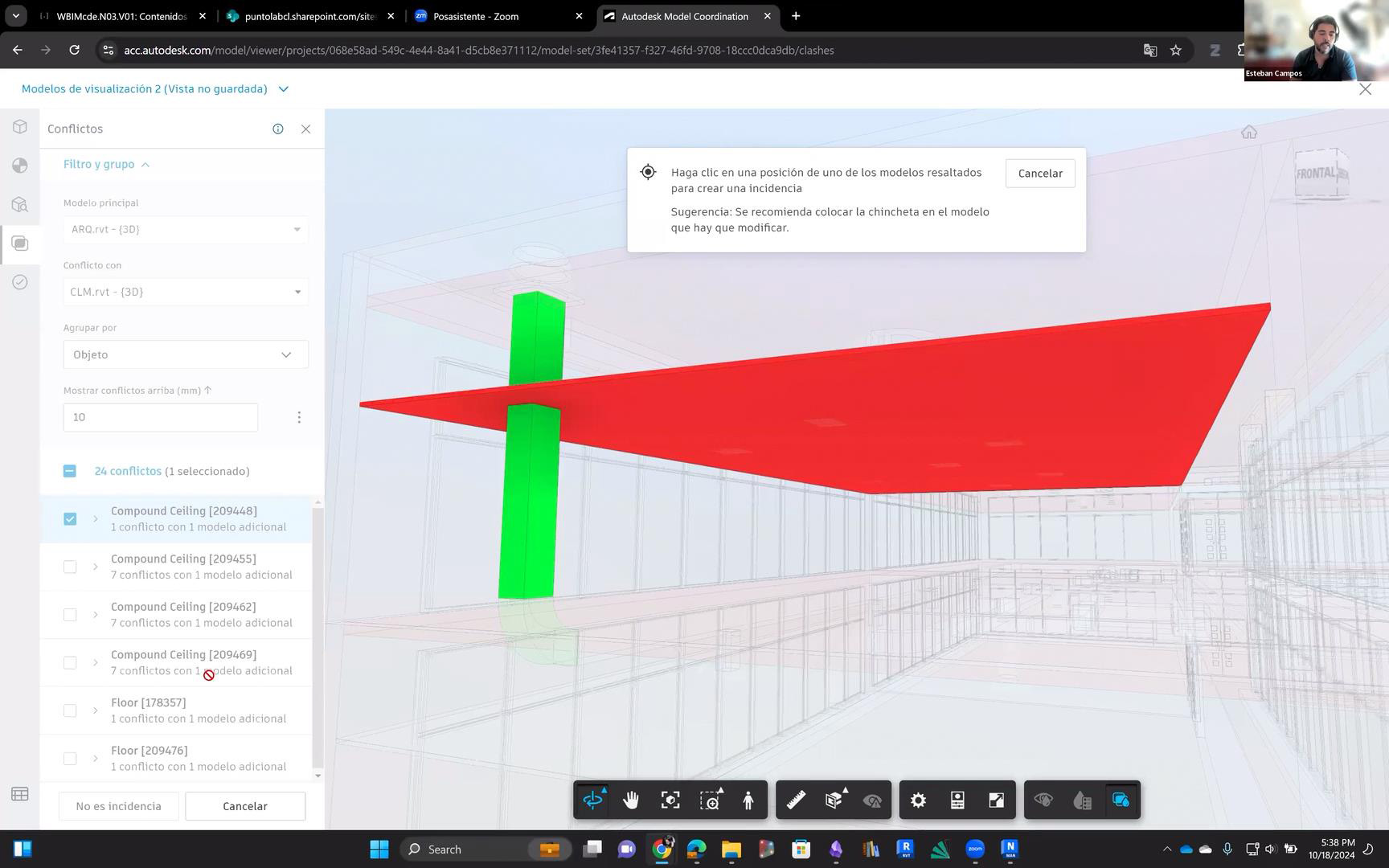The width and height of the screenshot is (1389, 868).
Task: Check the Floor [178357] checkbox
Action: pyautogui.click(x=70, y=711)
